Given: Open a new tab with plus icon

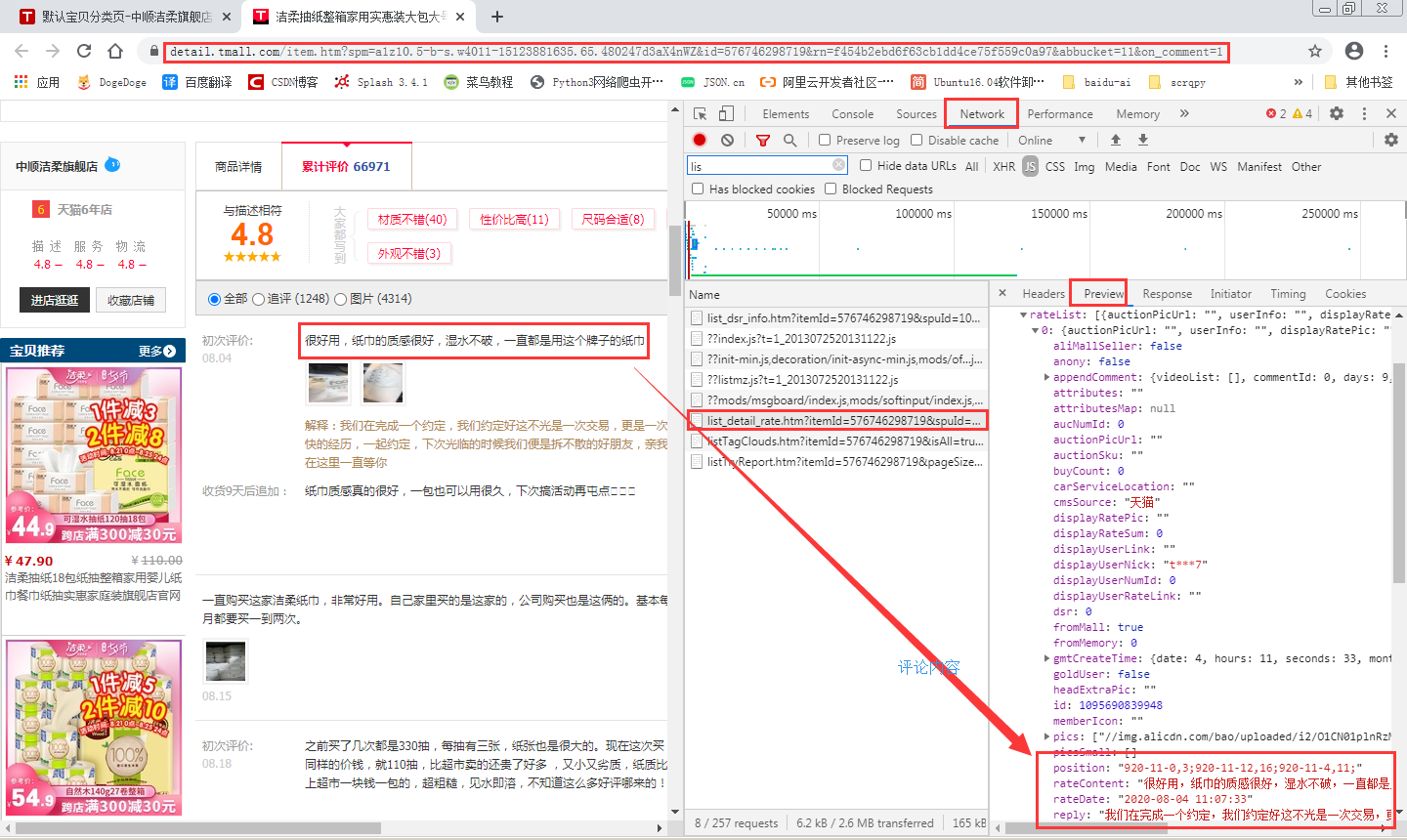Looking at the screenshot, I should point(496,17).
